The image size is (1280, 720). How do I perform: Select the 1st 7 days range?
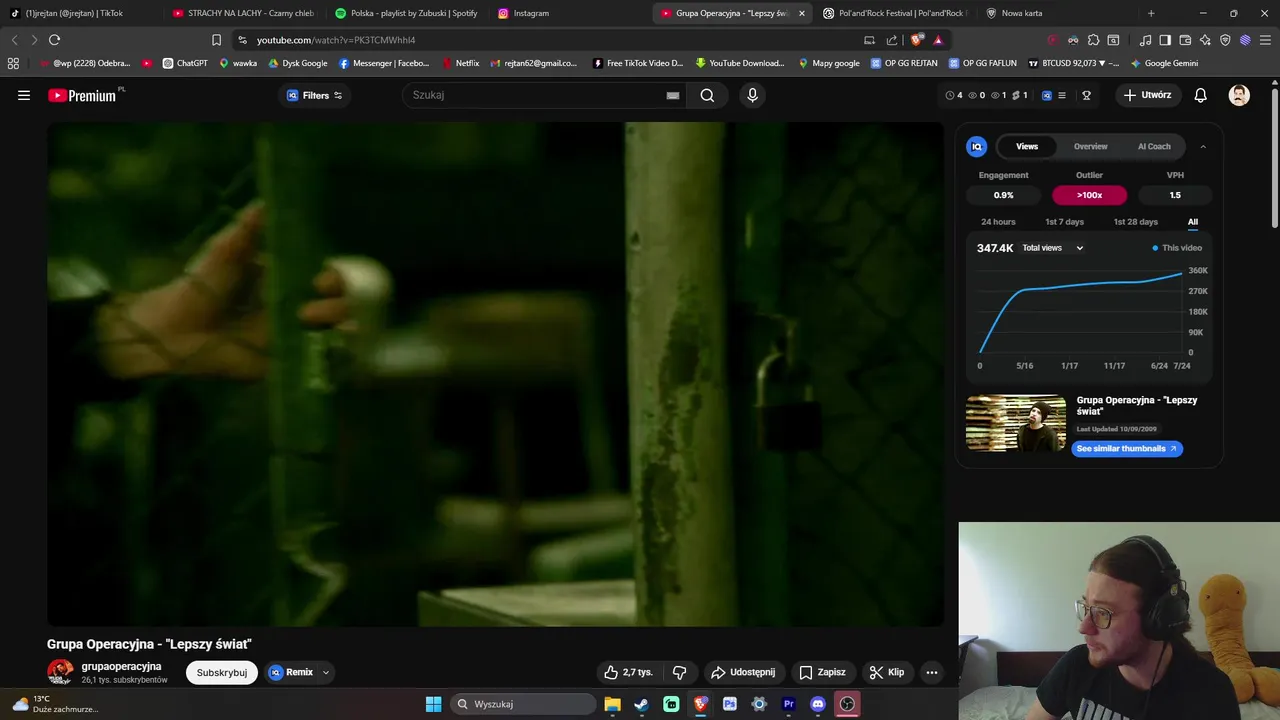1064,222
